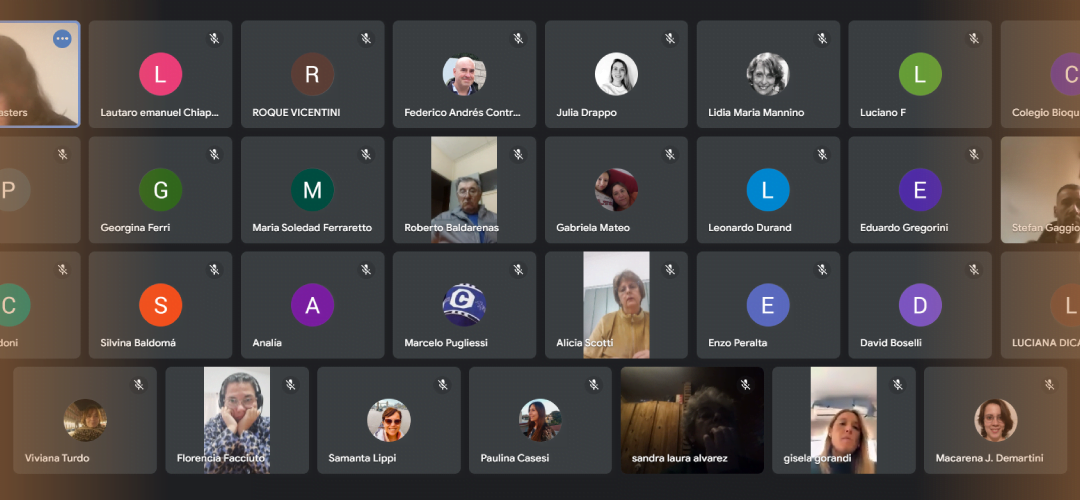Viewport: 1080px width, 500px height.
Task: Click Julia Drappo's profile photo
Action: [x=616, y=74]
